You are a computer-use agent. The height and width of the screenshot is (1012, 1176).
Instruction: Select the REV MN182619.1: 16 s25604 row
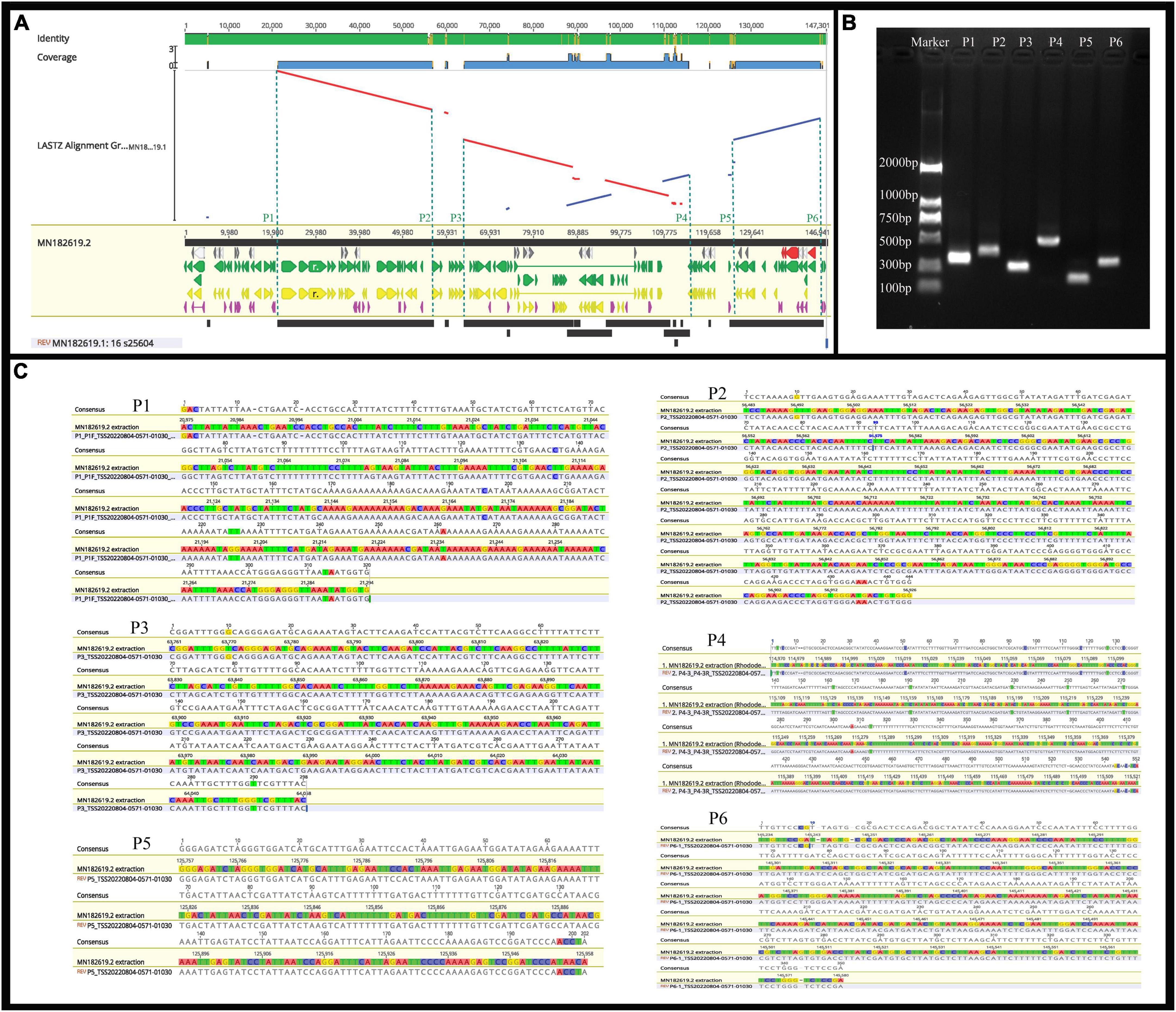tap(107, 343)
